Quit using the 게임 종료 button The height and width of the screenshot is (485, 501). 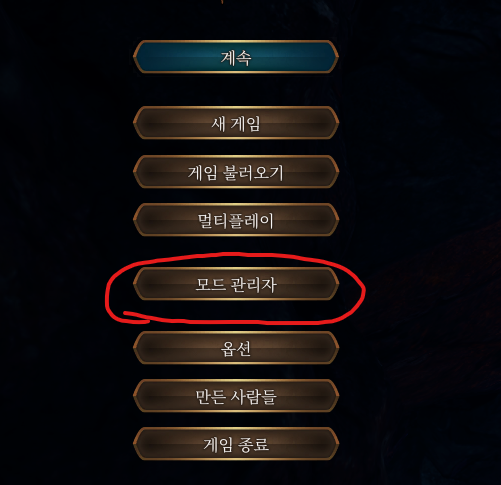[x=236, y=444]
